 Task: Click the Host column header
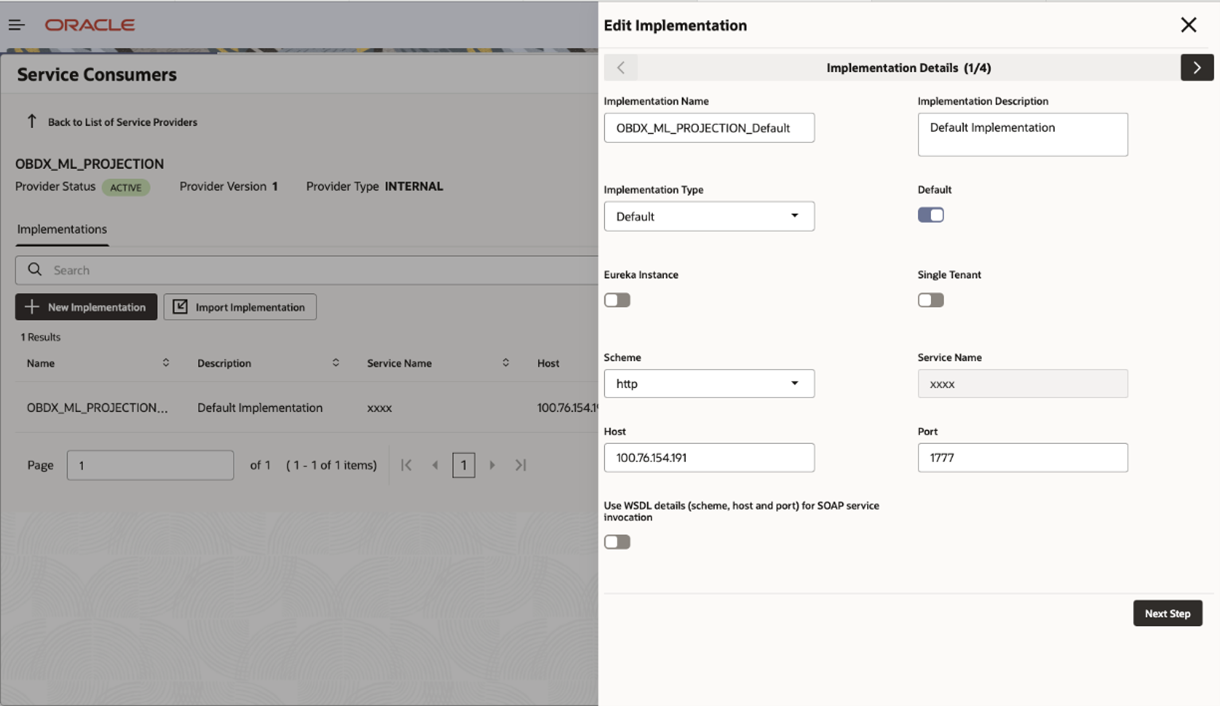pyautogui.click(x=548, y=363)
